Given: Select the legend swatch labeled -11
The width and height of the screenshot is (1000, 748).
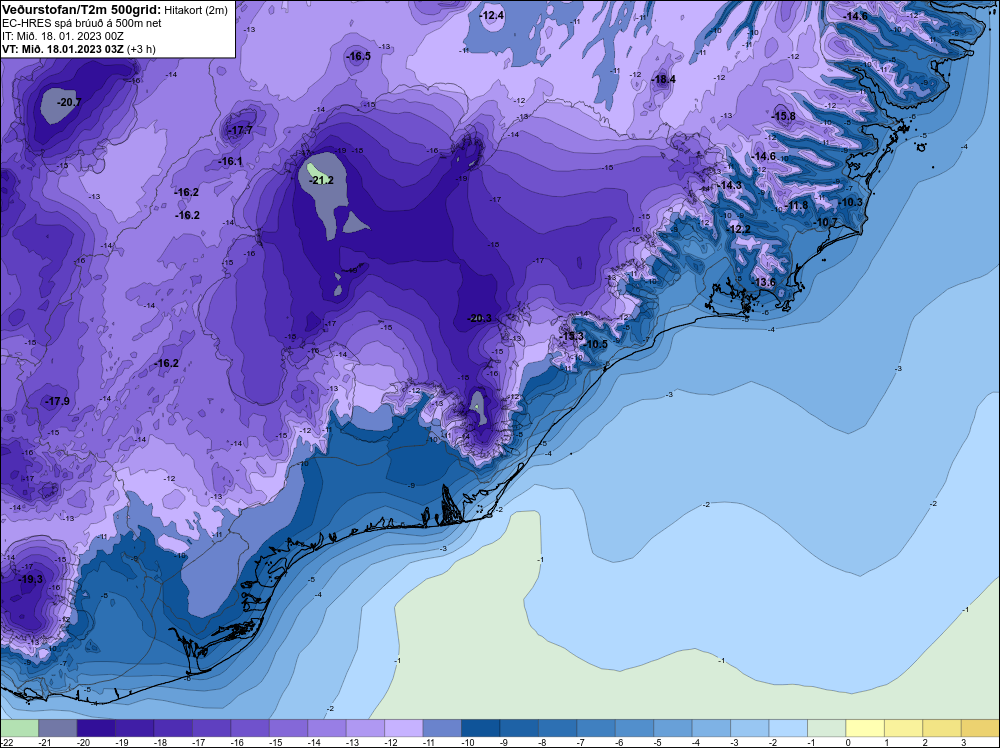Looking at the screenshot, I should pyautogui.click(x=442, y=728).
